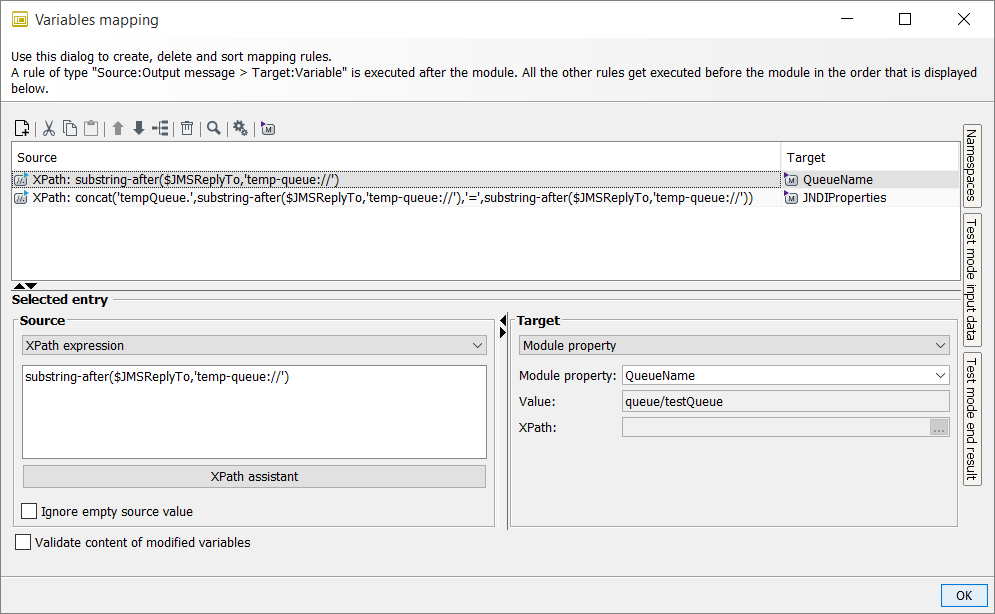995x614 pixels.
Task: Click the cut scissors icon
Action: 48,128
